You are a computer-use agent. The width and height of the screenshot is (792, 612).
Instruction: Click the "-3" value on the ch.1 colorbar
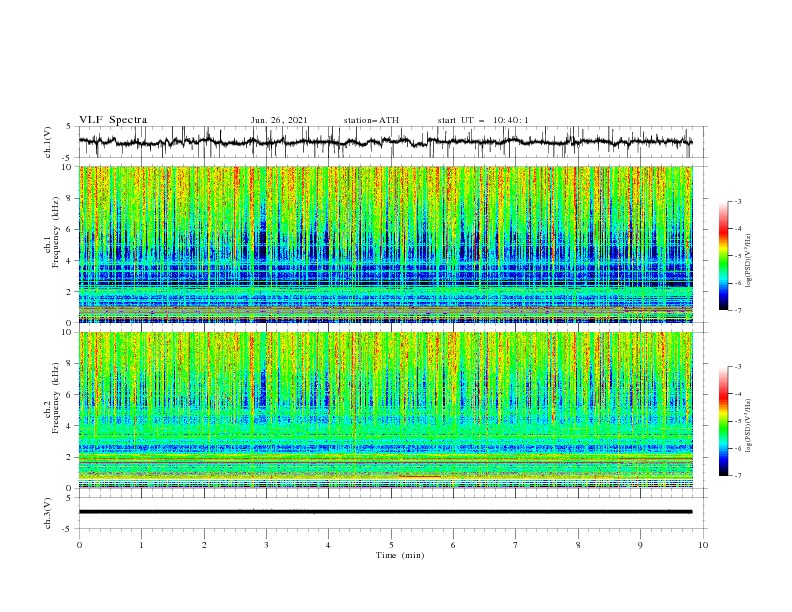click(x=737, y=201)
